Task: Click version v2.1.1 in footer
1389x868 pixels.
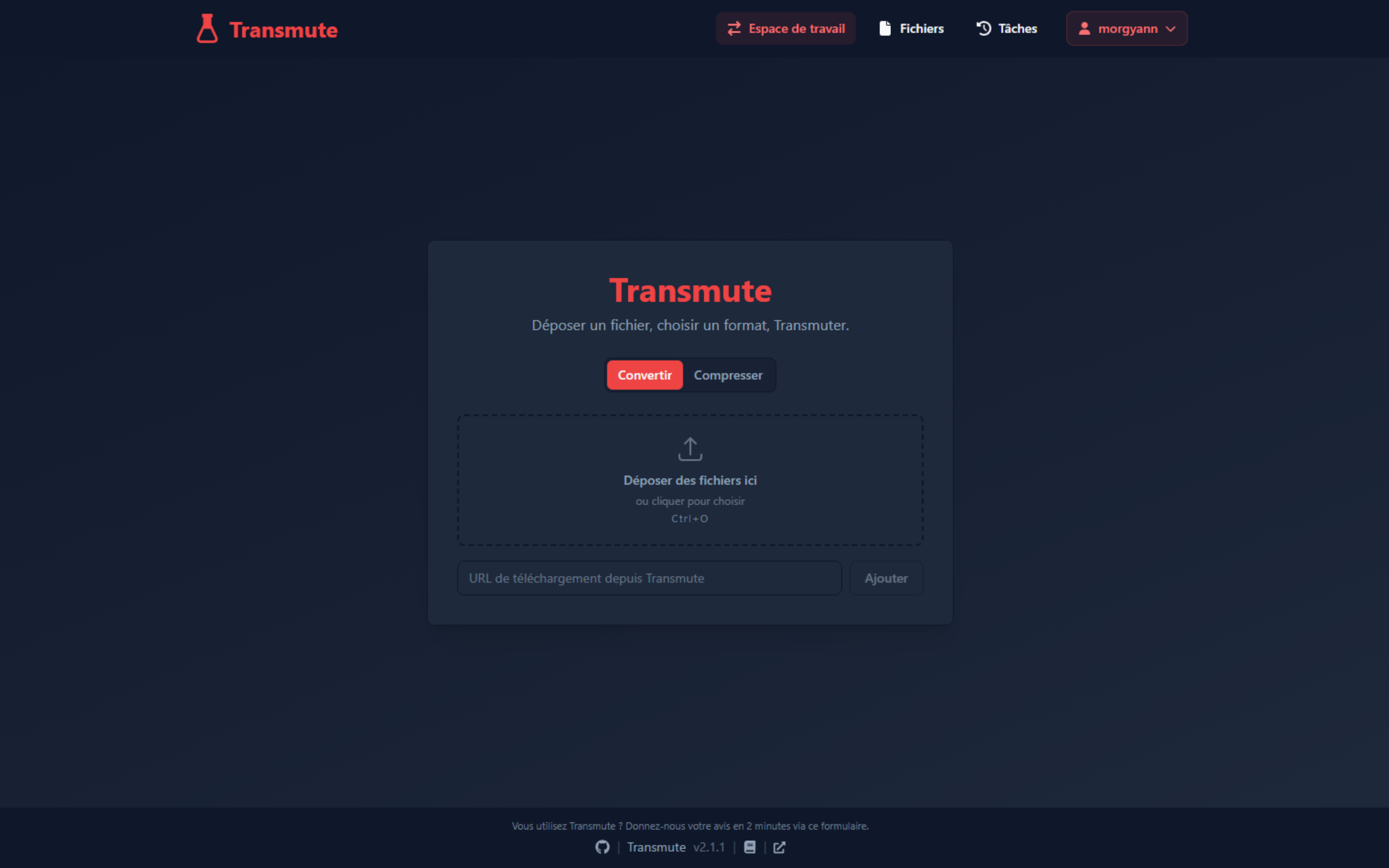Action: pos(709,847)
